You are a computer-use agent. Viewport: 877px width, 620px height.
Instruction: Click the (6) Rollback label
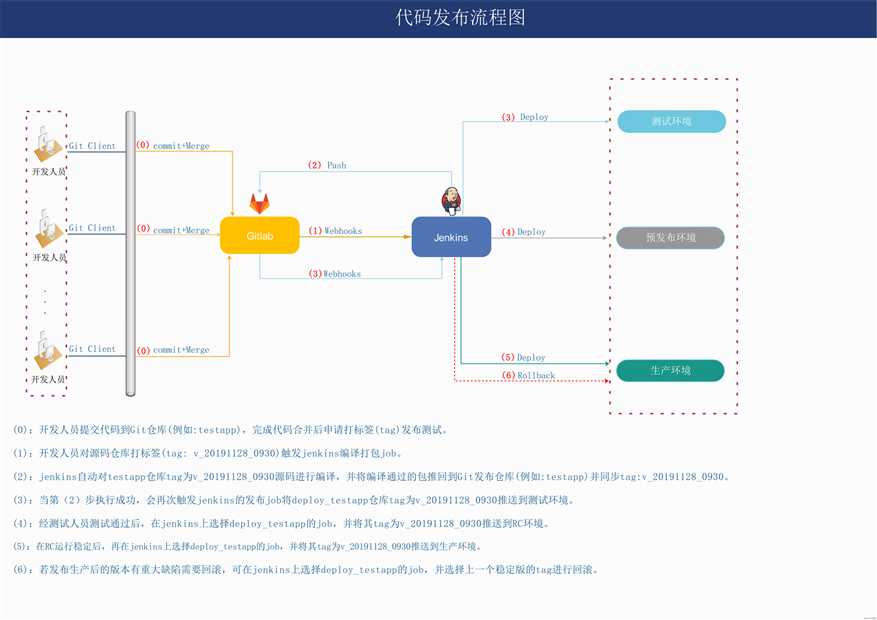(529, 375)
